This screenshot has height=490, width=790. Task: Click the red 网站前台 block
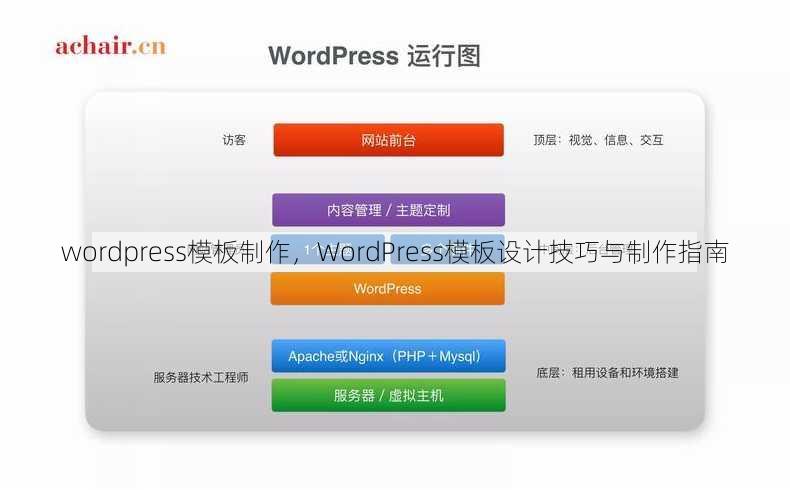(388, 140)
